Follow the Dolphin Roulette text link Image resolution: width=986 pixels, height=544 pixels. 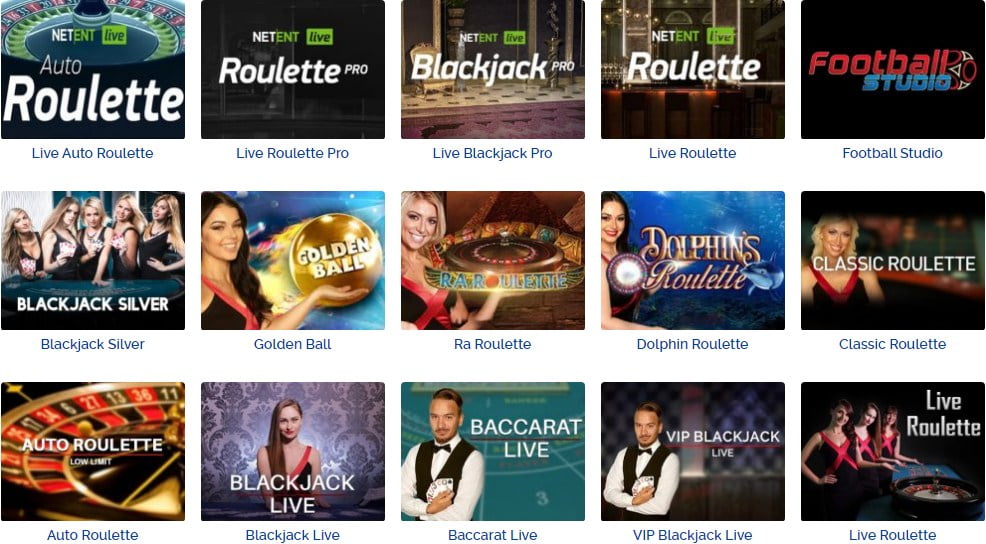(x=692, y=344)
